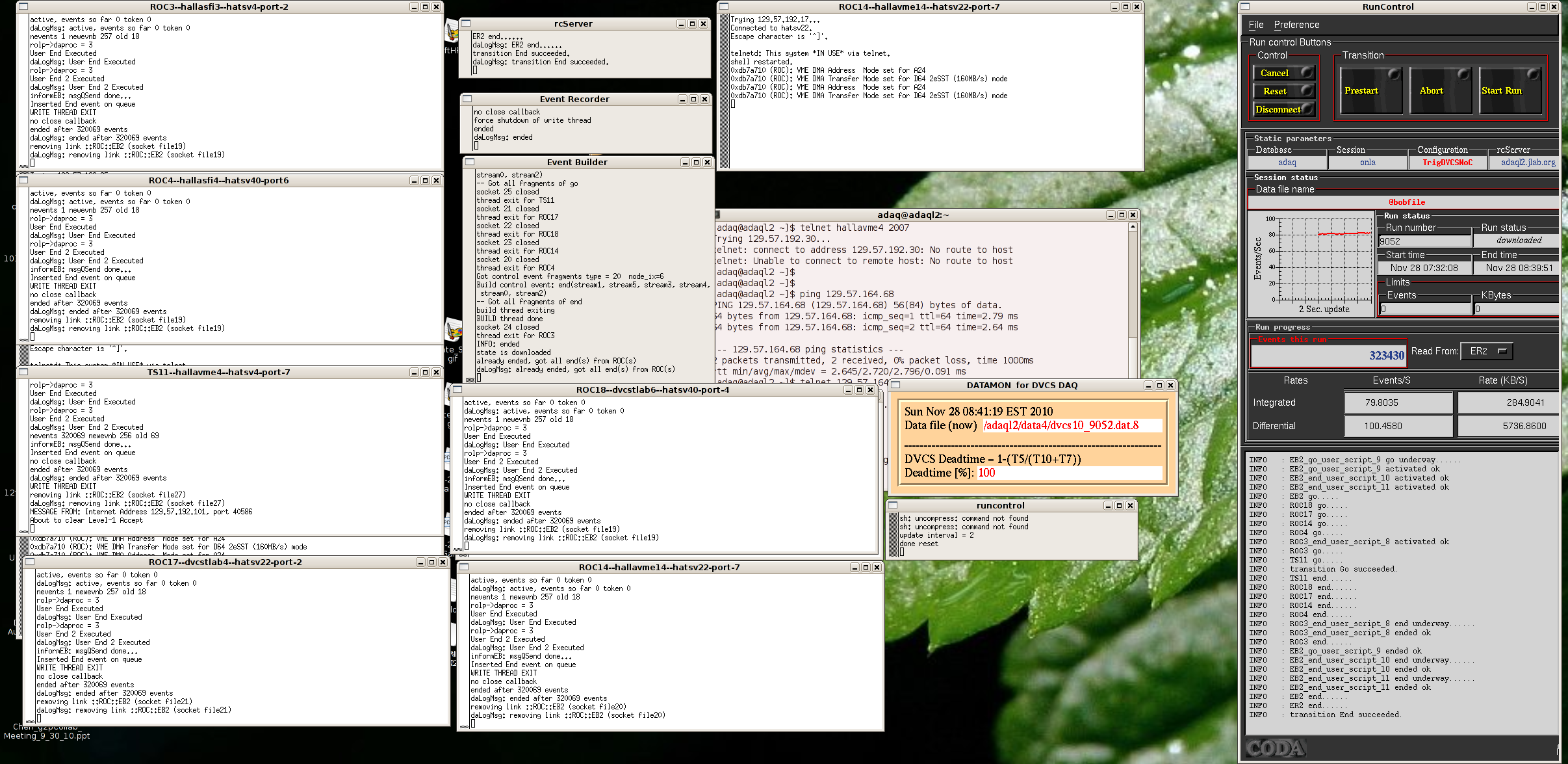Select Meeting_9_30_10.ppt desktop file label

pyautogui.click(x=47, y=735)
